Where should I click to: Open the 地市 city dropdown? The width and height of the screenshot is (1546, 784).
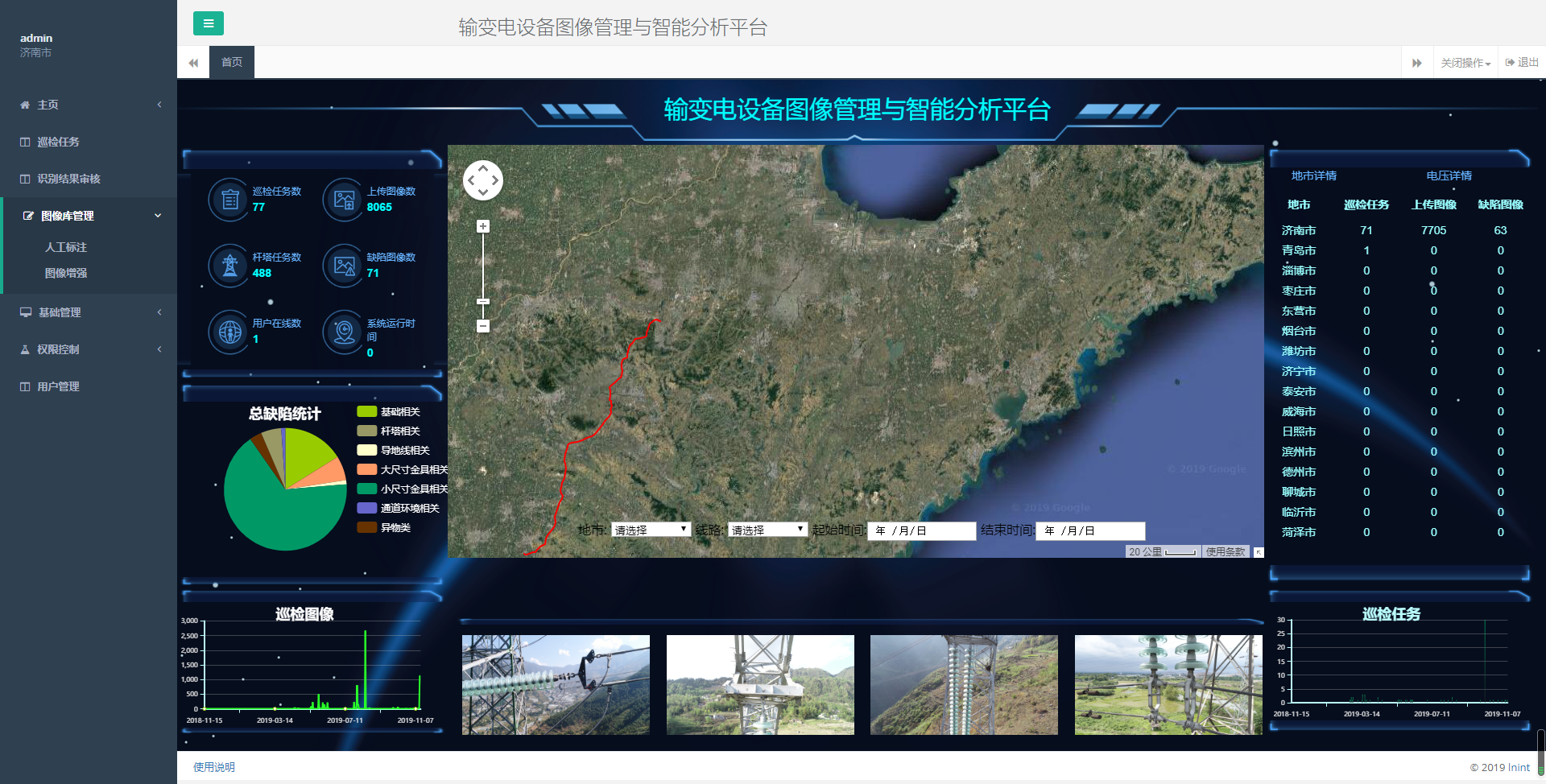tap(651, 530)
